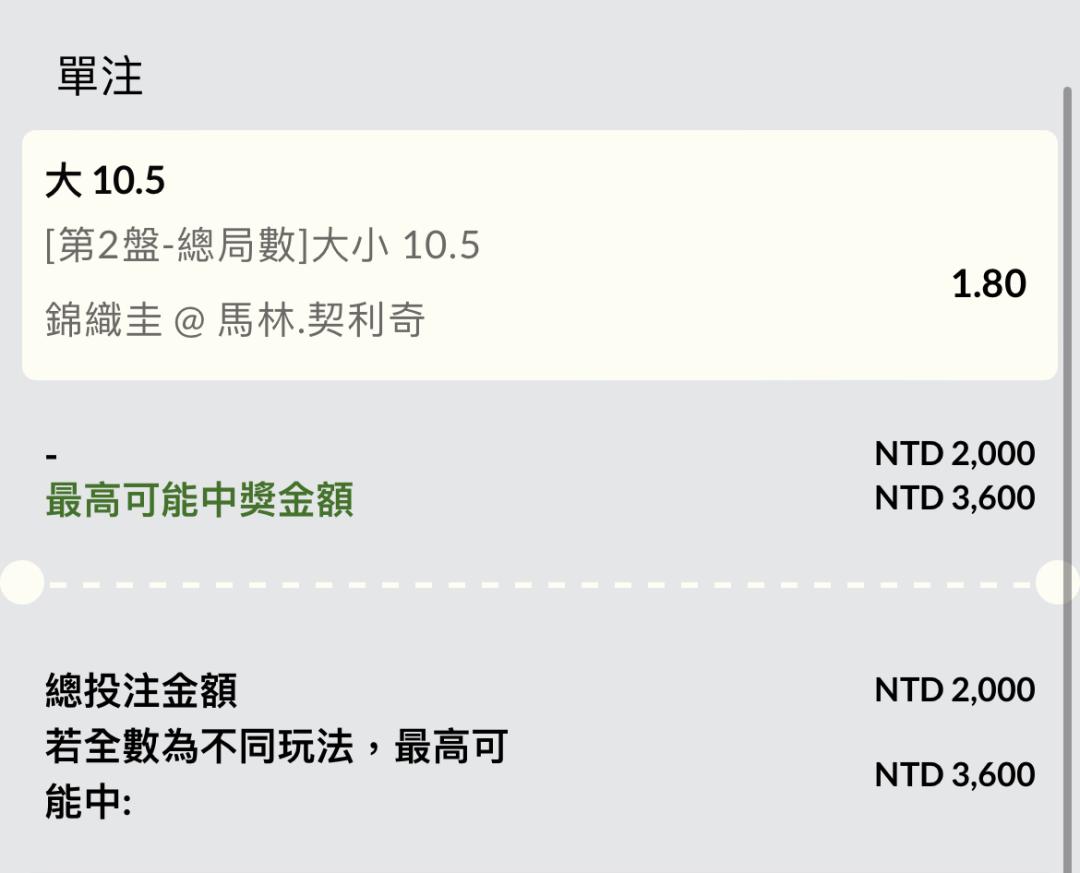The image size is (1080, 873).
Task: Click the right notch circle of the divider
Action: 1058,582
